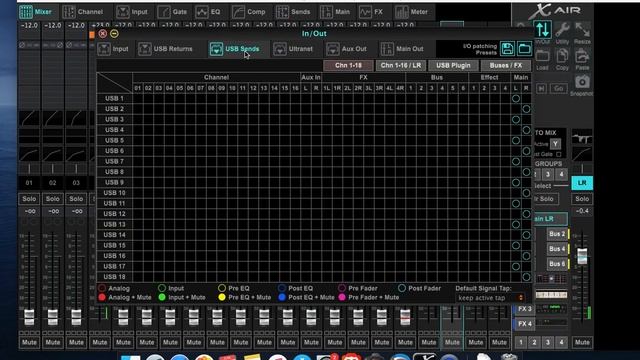Apply Buses / FX routing preset
Viewport: 640px width, 360px height.
tap(506, 65)
